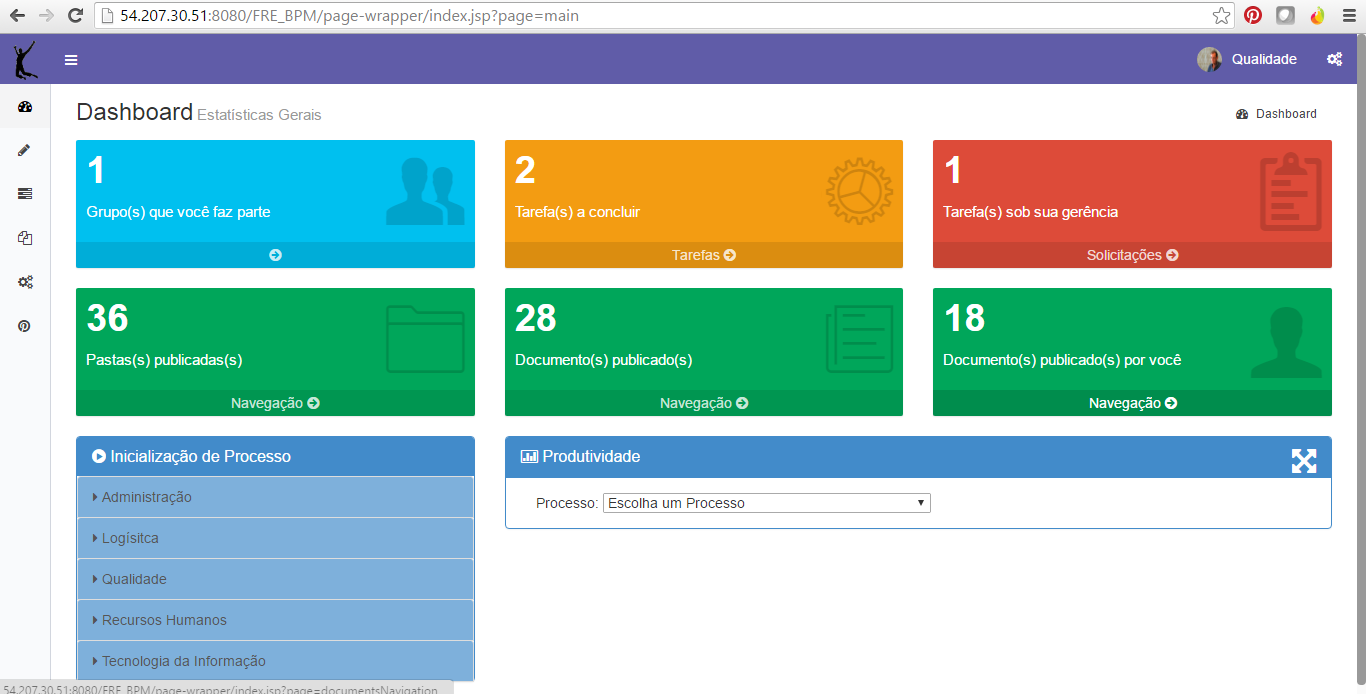The image size is (1366, 694).
Task: Expand the Qualidade process group
Action: click(x=275, y=579)
